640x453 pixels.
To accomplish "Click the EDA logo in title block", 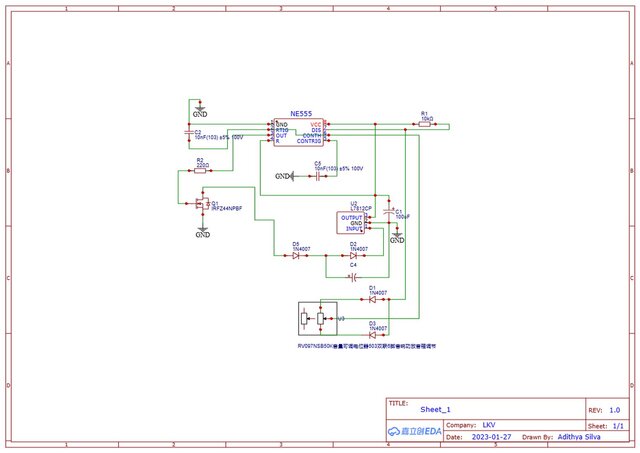I will click(415, 431).
